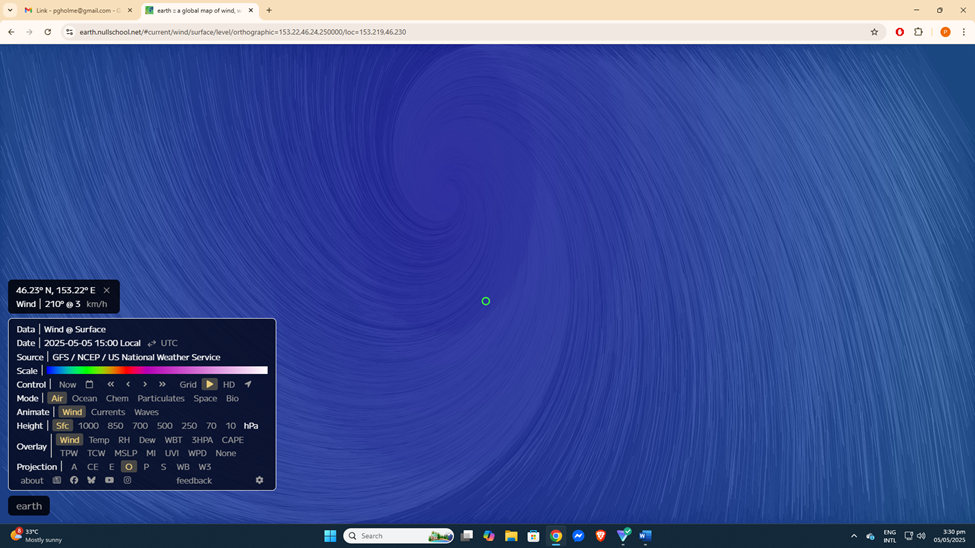Choose the CAPE overlay

(233, 440)
